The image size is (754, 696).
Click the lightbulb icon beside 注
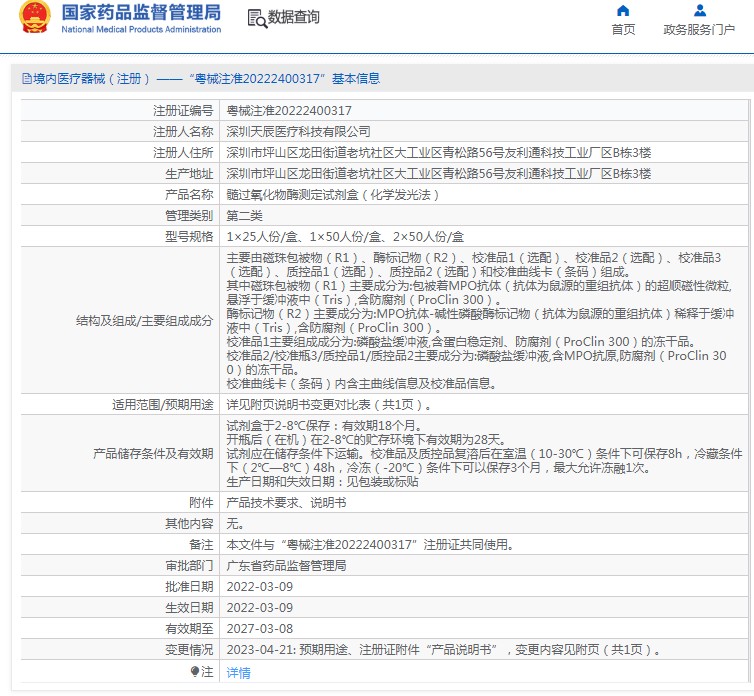(195, 671)
